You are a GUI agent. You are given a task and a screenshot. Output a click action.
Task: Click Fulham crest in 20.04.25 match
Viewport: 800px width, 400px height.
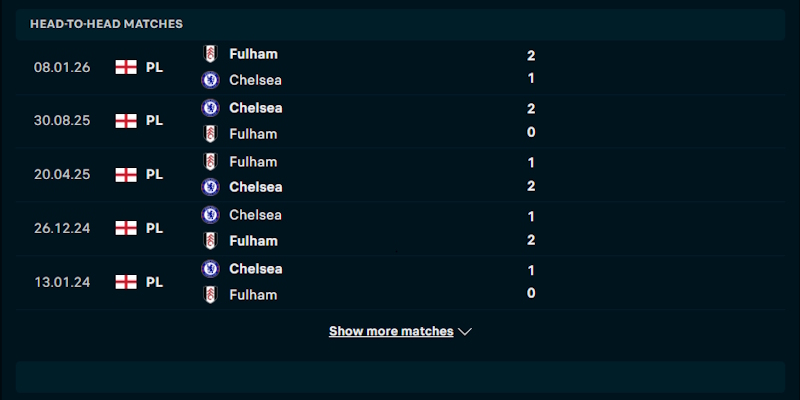(210, 162)
